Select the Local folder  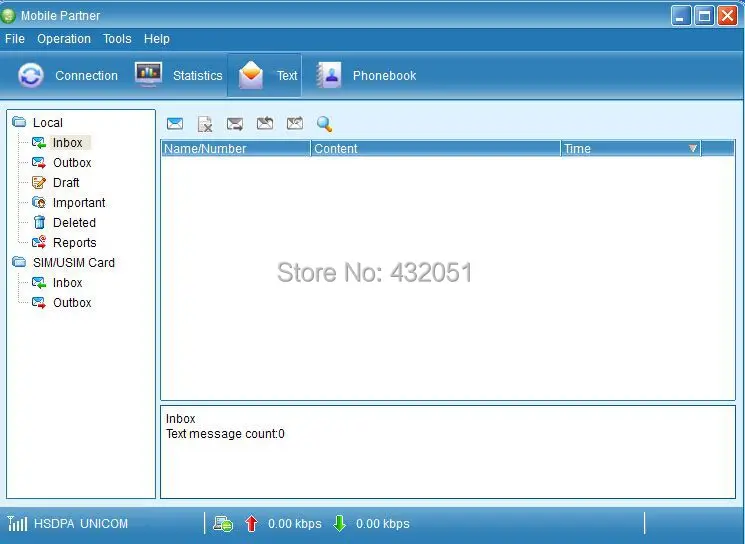click(48, 123)
